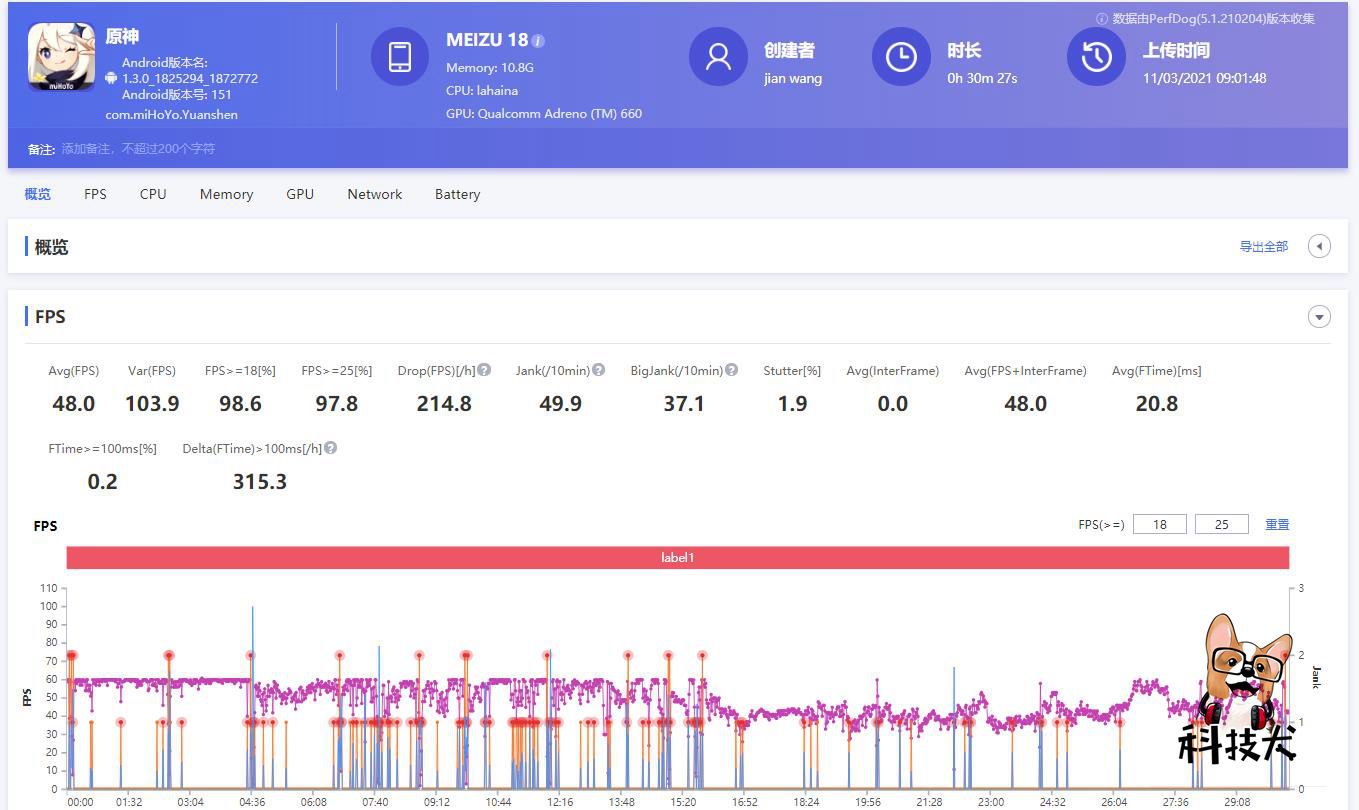Open help icon beside BigJank(/10min)
Viewport: 1359px width, 810px height.
tap(731, 370)
